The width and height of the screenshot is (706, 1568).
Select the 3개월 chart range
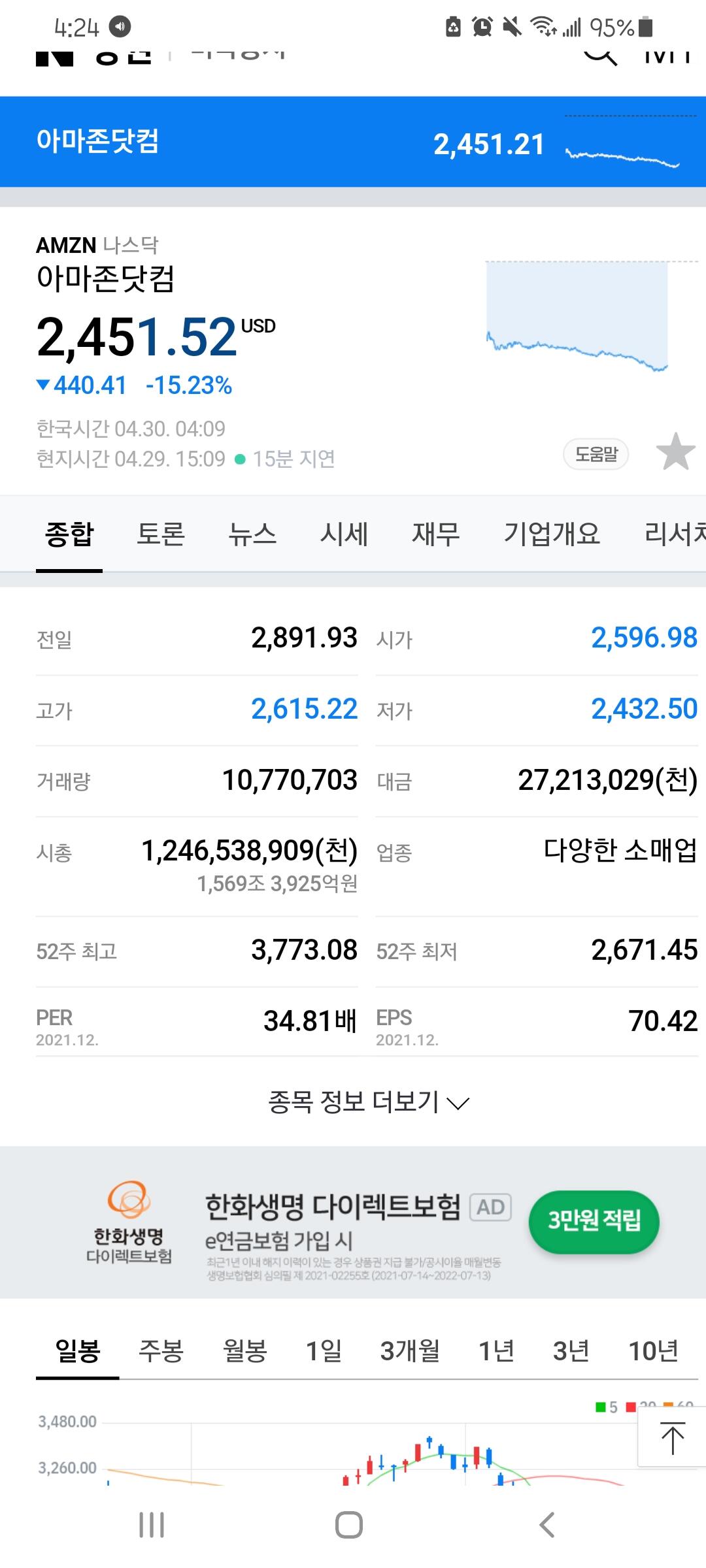click(x=410, y=1350)
